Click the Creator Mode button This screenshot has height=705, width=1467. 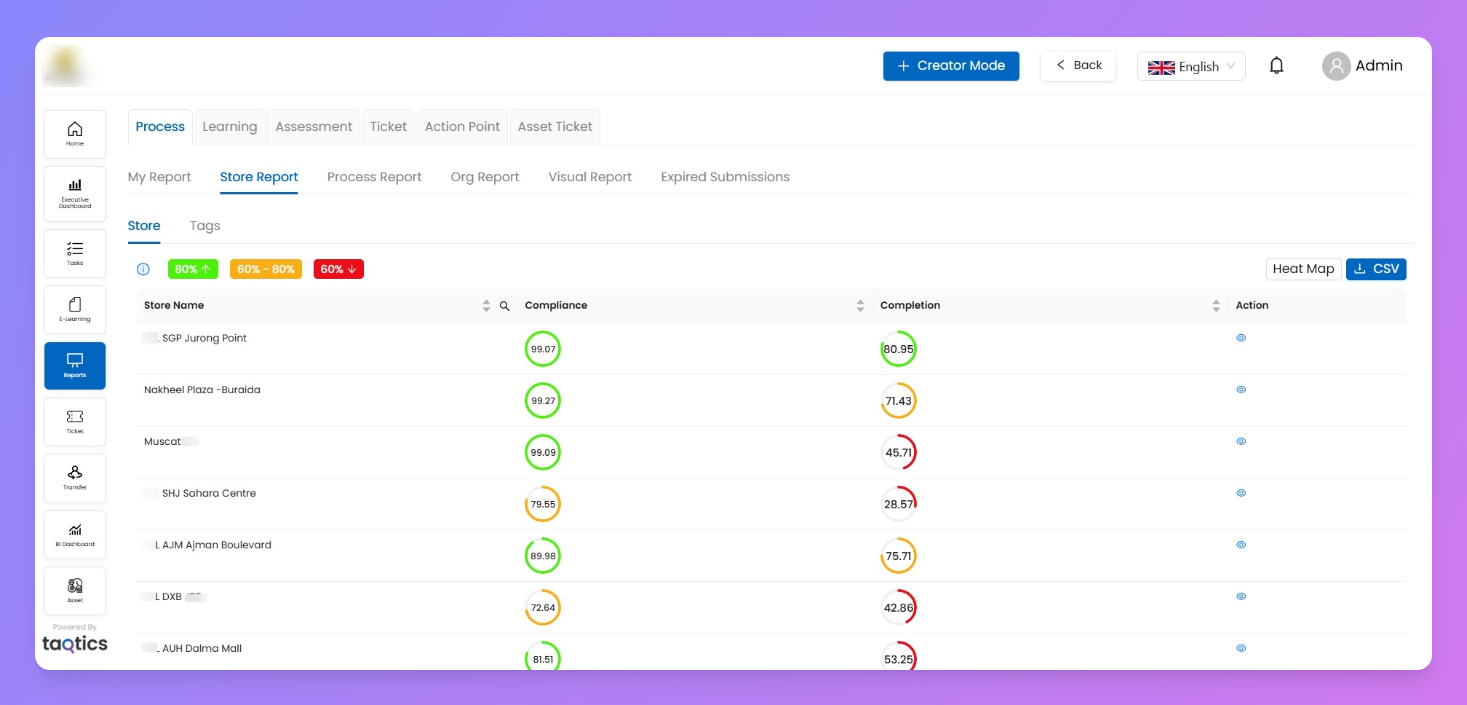(951, 66)
